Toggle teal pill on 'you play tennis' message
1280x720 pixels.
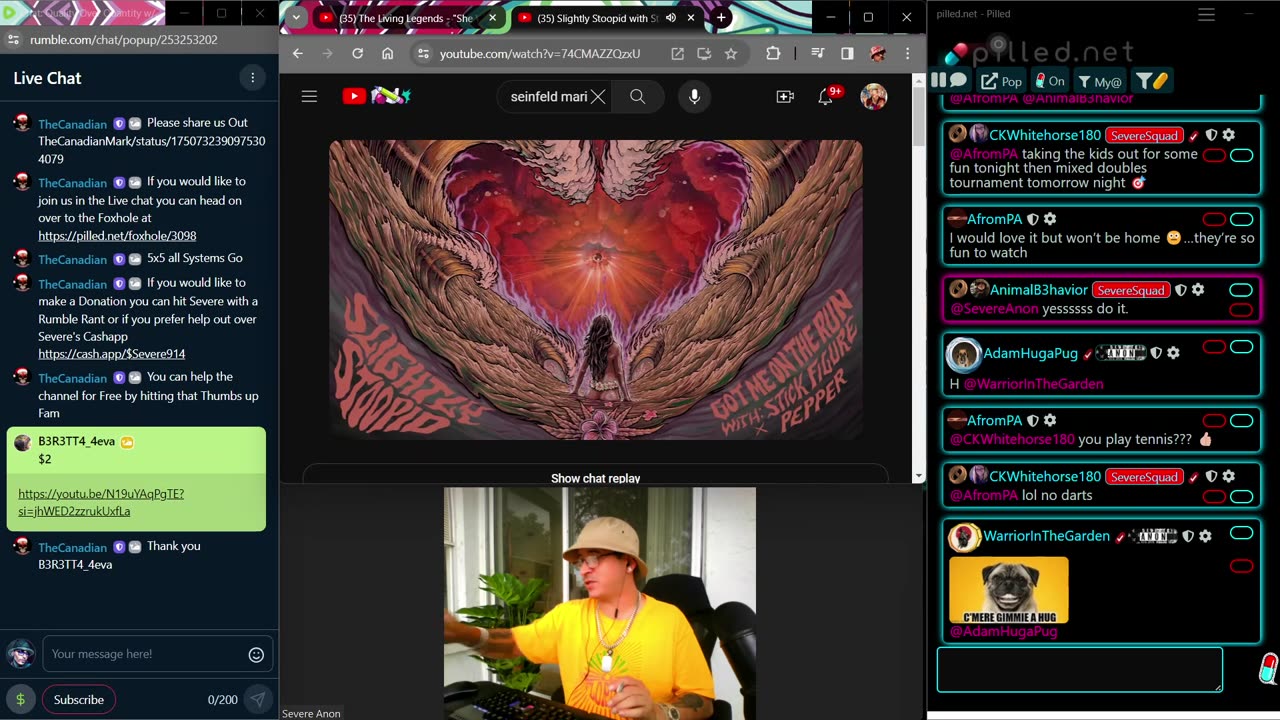(1241, 421)
